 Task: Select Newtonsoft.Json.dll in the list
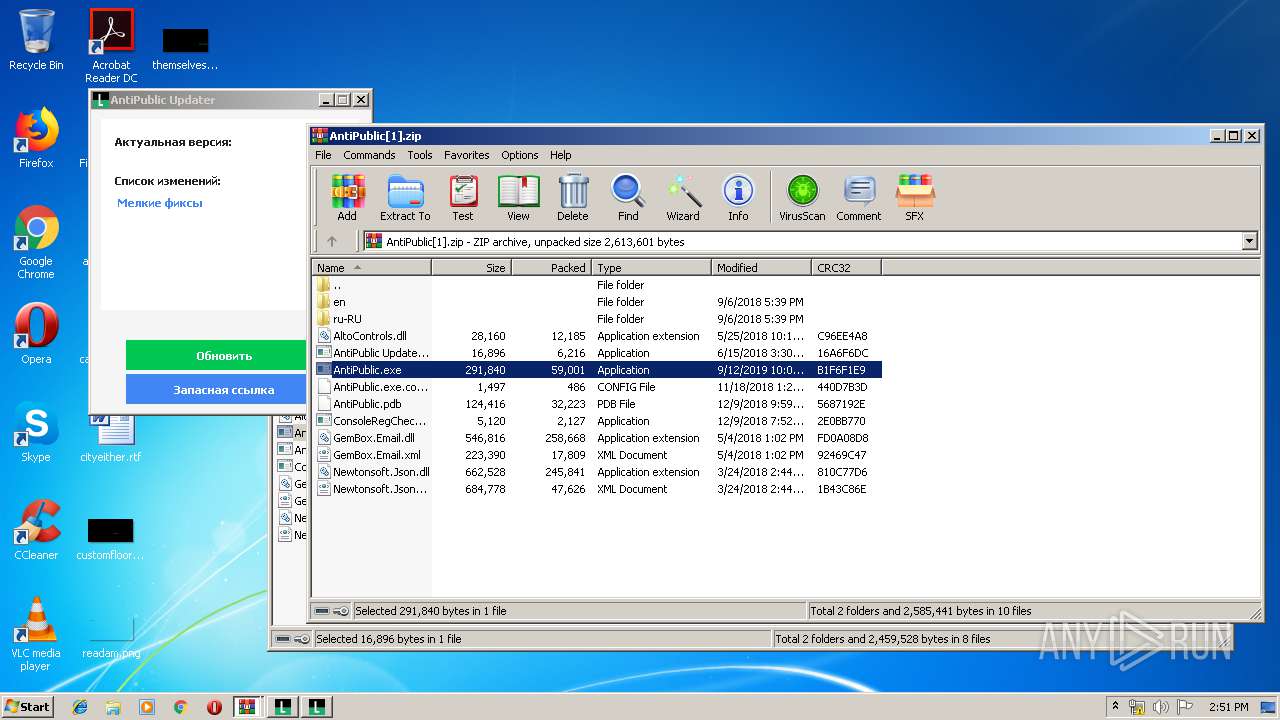597,472
